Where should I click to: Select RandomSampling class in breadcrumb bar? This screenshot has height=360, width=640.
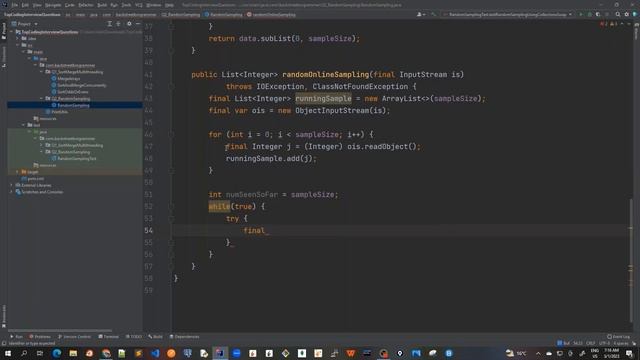coord(223,14)
